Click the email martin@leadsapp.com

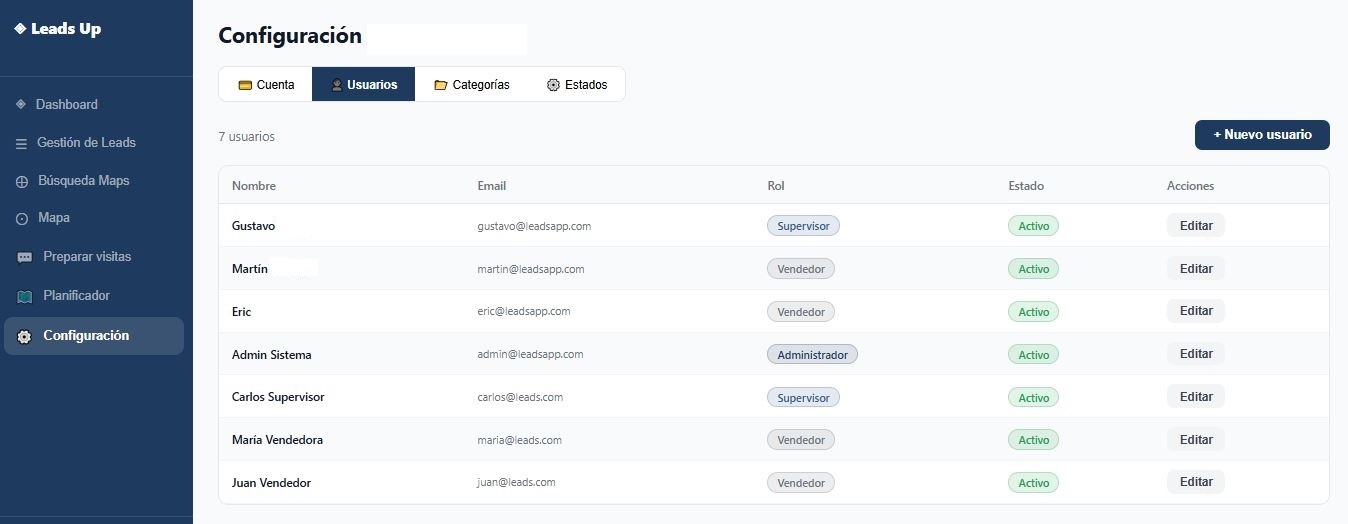pyautogui.click(x=531, y=269)
